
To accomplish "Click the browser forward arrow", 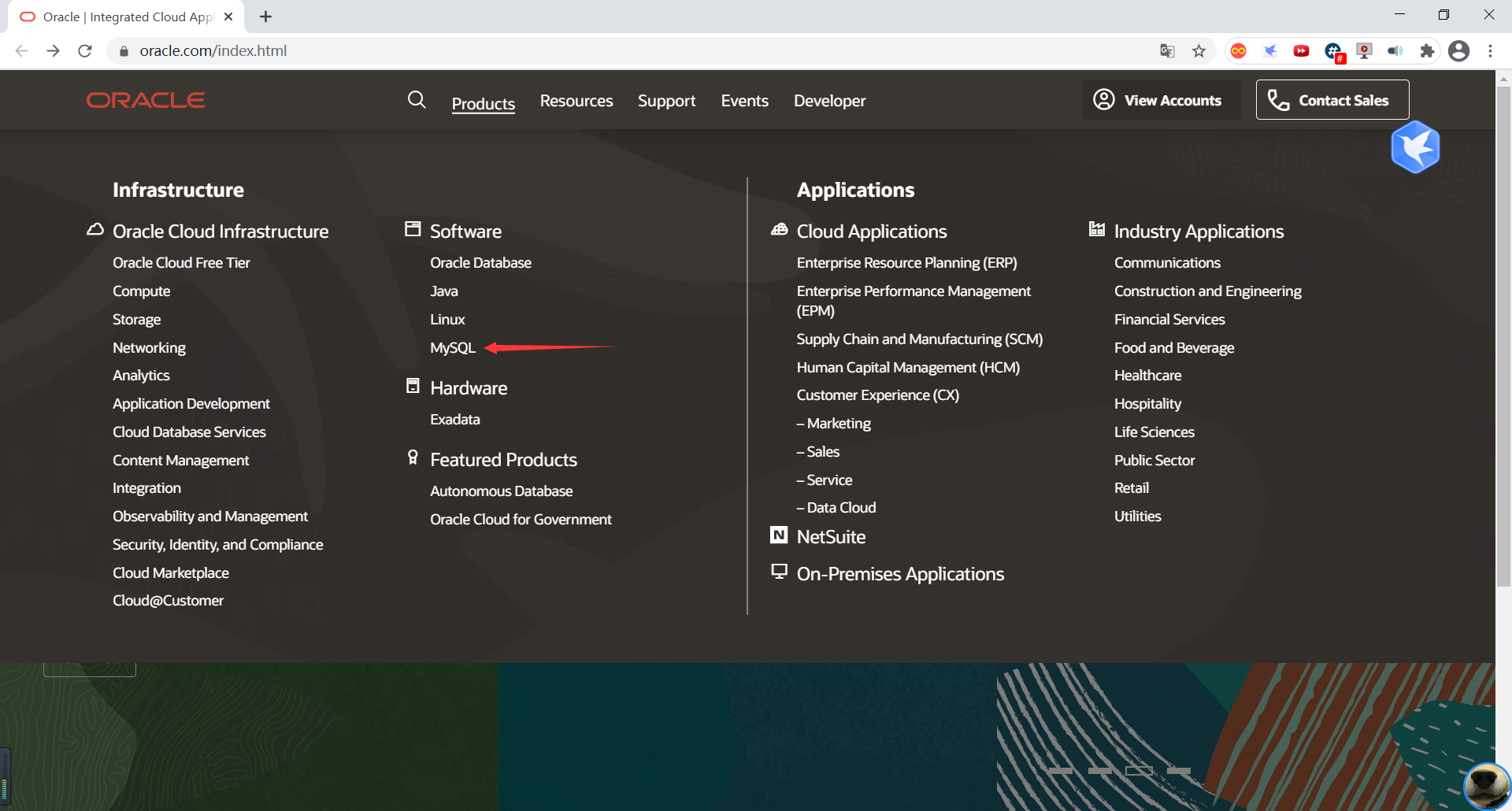I will [x=53, y=50].
